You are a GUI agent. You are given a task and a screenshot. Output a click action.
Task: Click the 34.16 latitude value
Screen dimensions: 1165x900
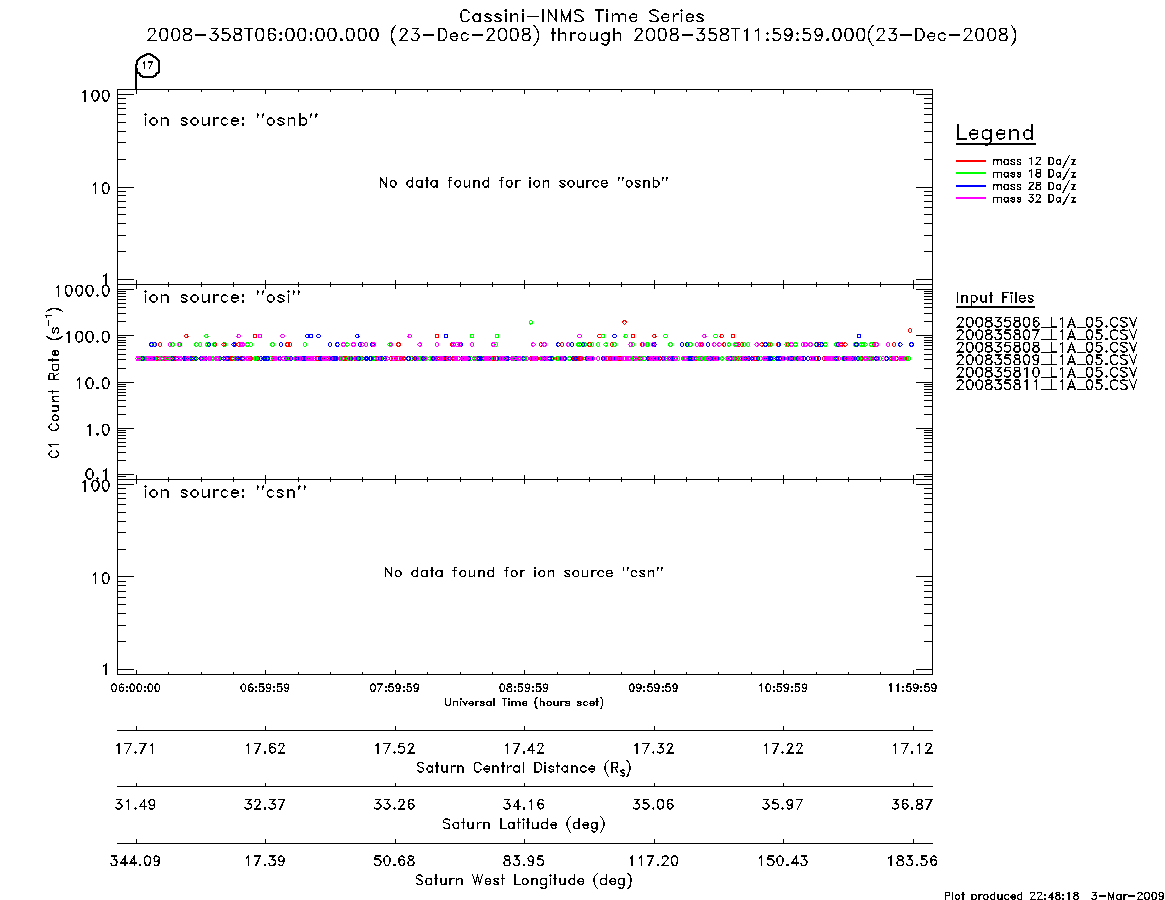(x=524, y=805)
